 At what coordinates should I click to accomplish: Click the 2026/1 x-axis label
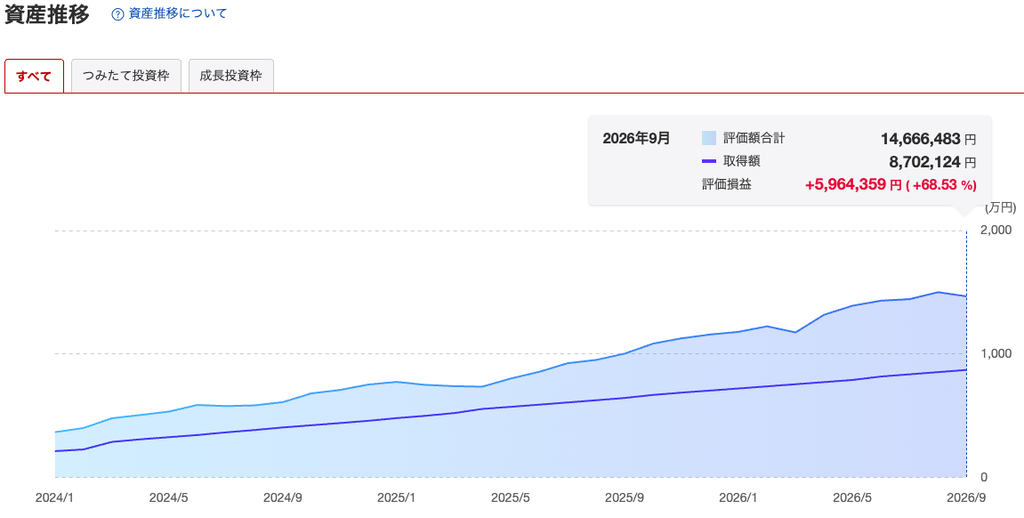coord(739,498)
